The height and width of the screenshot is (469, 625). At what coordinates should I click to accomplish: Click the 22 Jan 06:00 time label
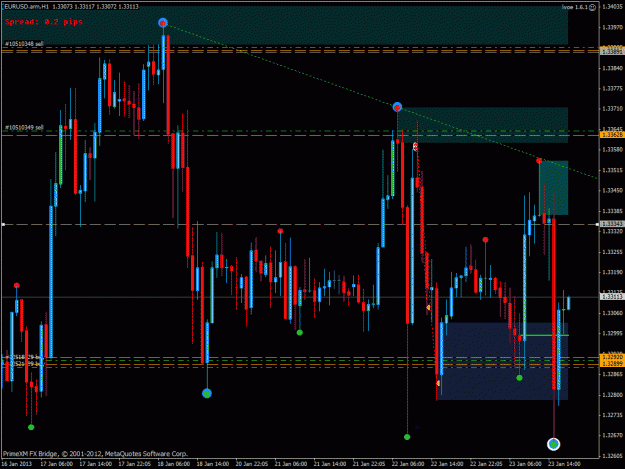(x=407, y=464)
